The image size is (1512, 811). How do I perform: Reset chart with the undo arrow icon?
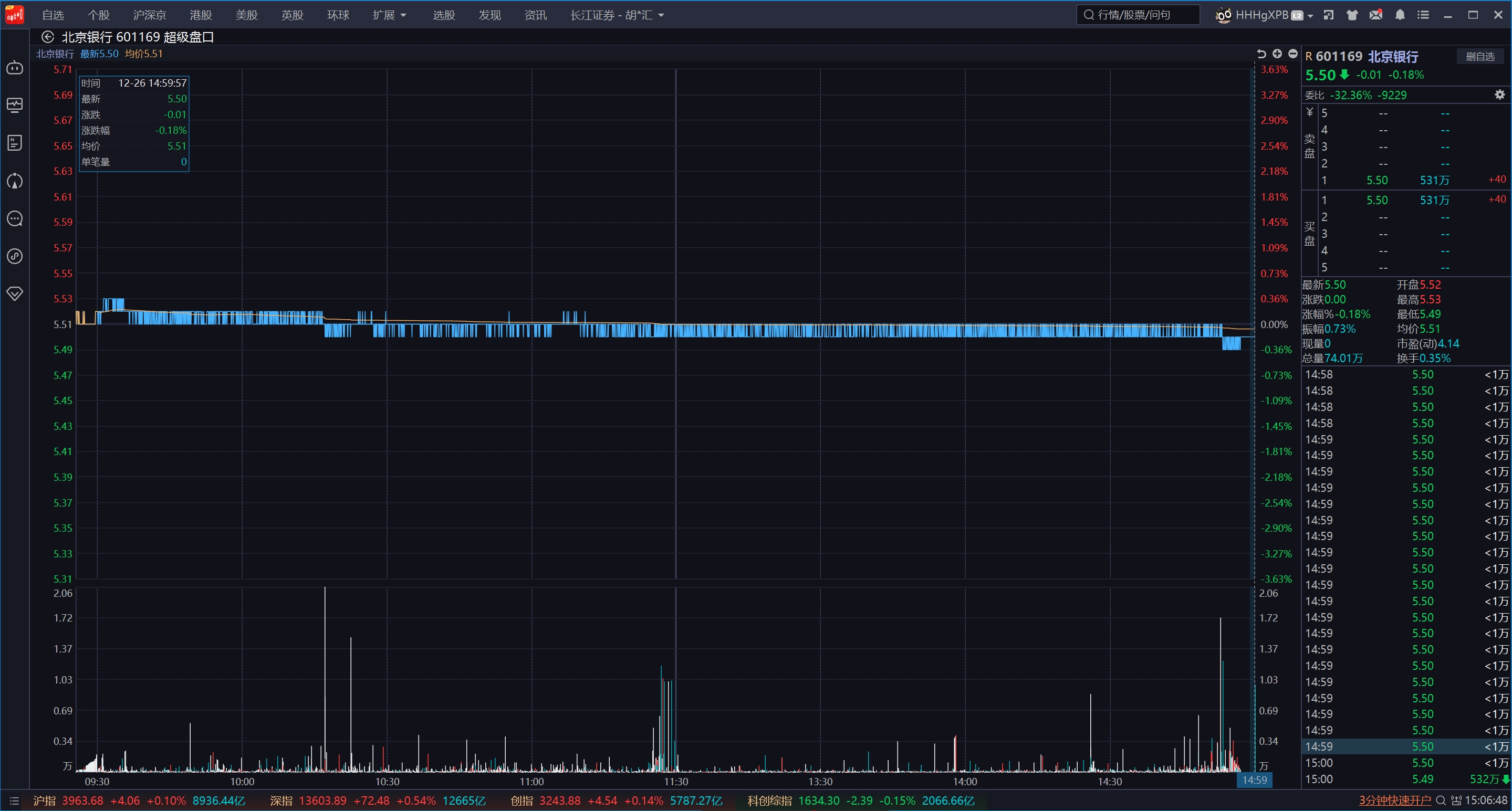tap(1261, 54)
